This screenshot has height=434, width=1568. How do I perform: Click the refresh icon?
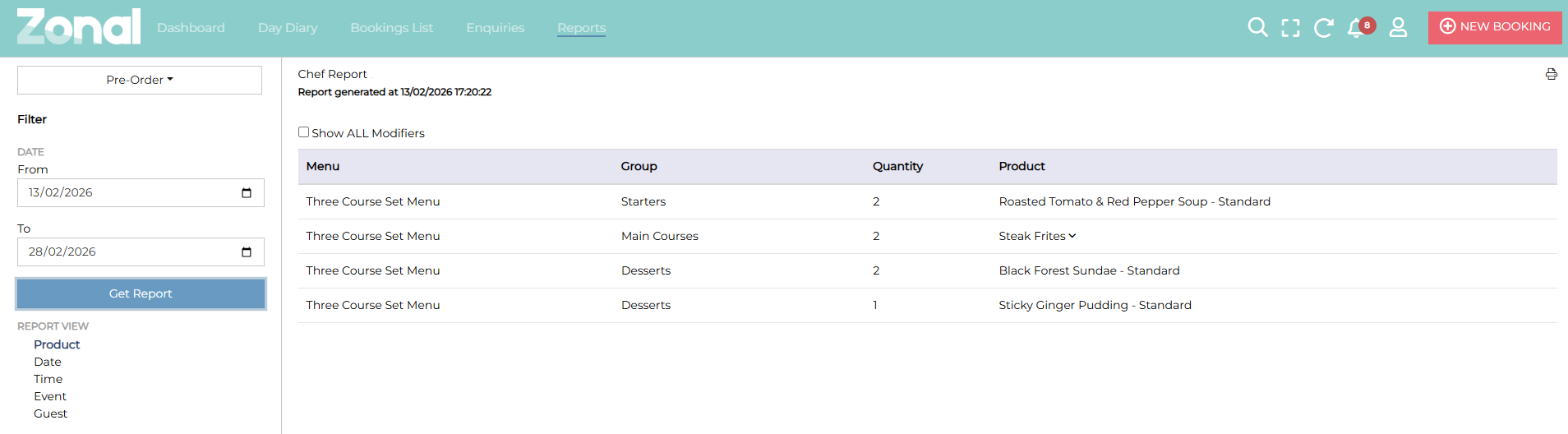[1323, 28]
